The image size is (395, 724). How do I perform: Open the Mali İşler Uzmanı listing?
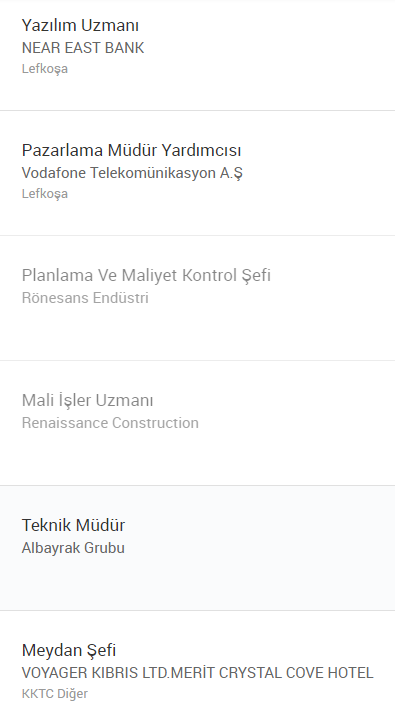pos(87,400)
